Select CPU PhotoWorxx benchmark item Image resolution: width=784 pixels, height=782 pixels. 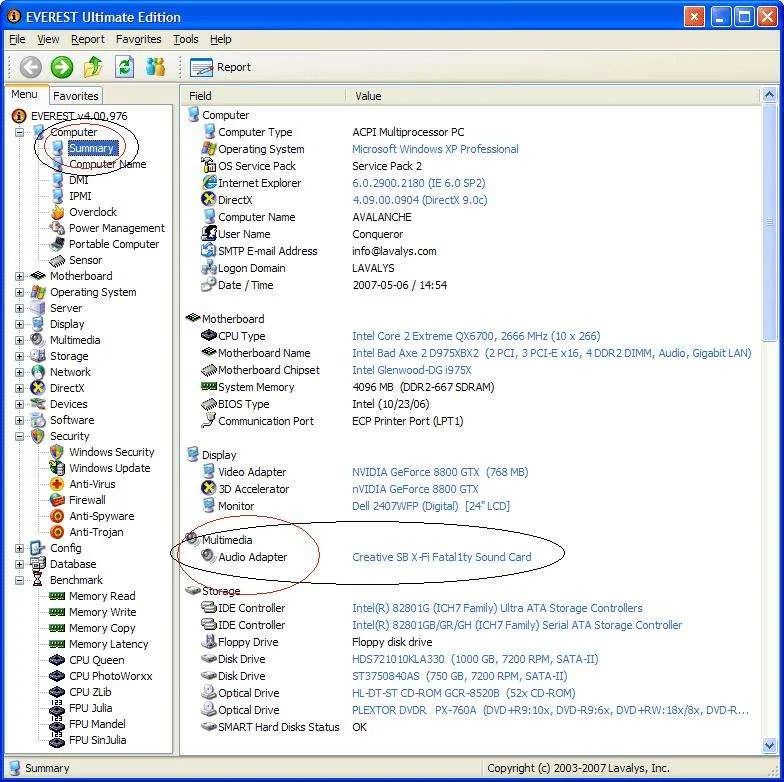[110, 676]
